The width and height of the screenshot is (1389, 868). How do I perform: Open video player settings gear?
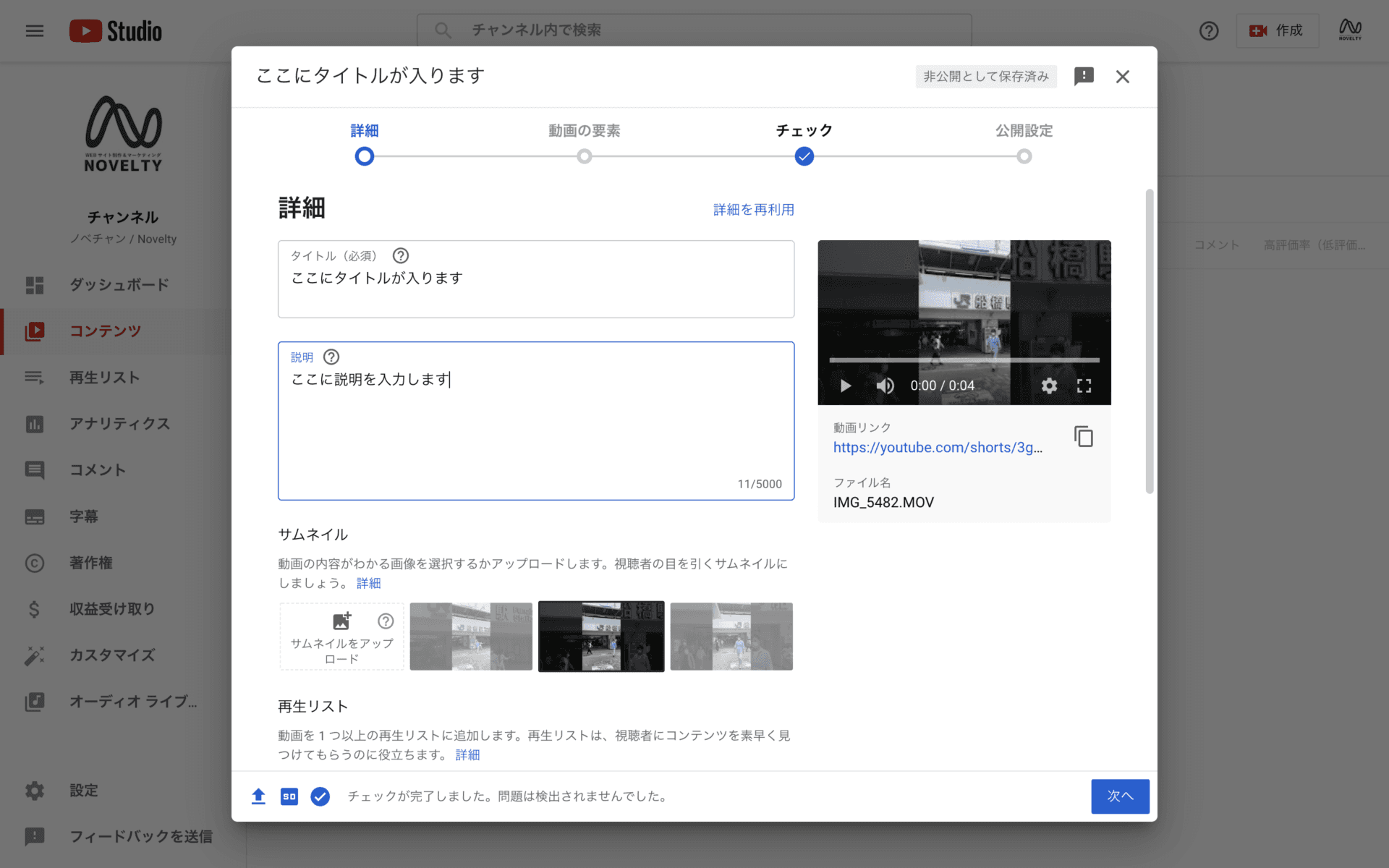(1049, 386)
